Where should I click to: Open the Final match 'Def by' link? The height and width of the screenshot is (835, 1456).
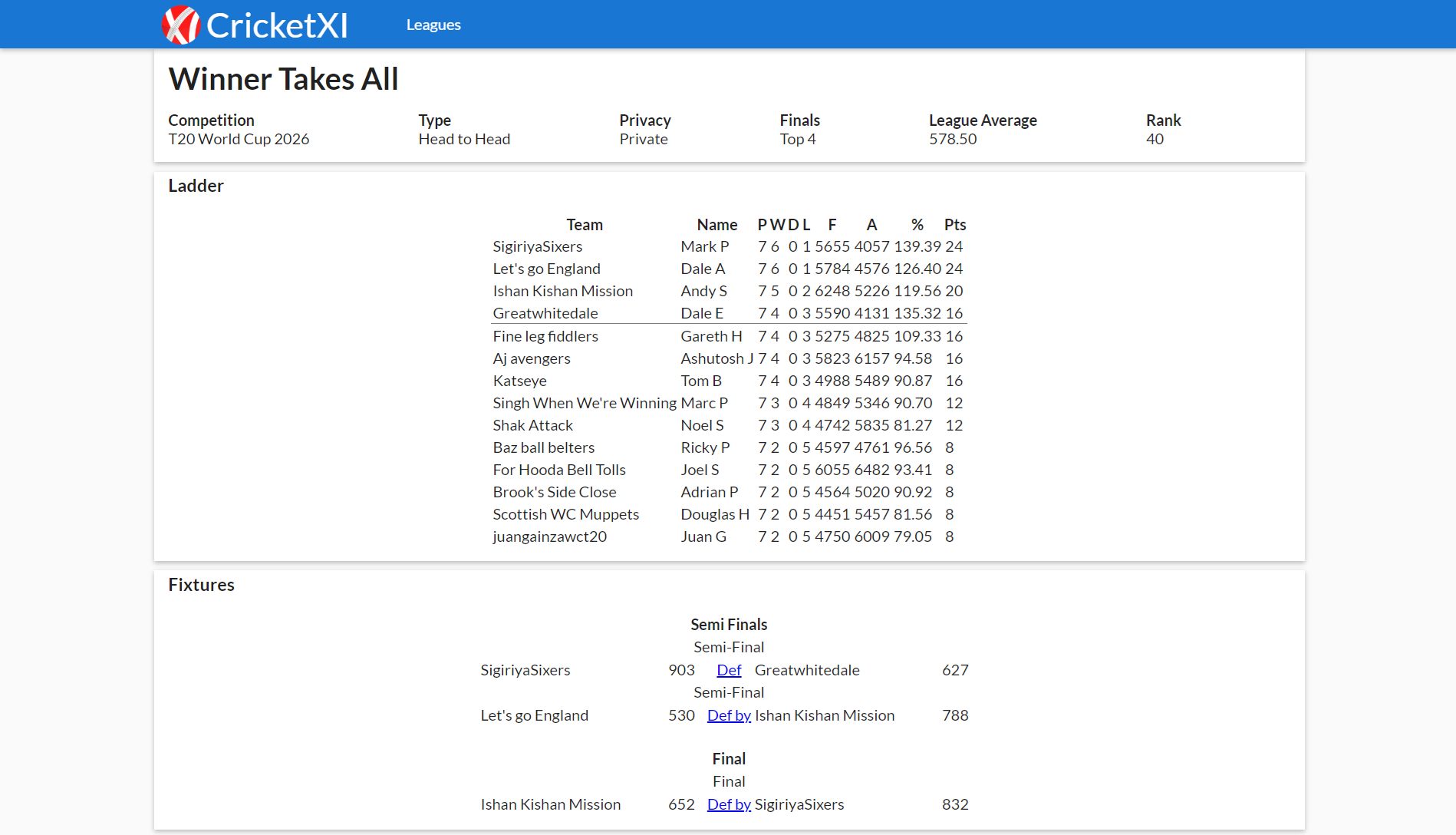coord(729,804)
